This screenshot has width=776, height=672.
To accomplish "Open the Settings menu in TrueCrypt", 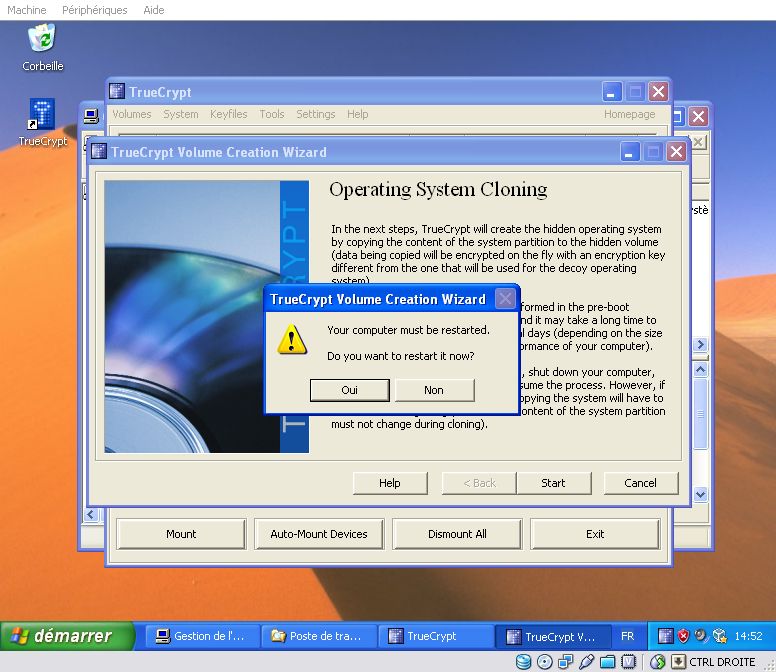I will [316, 114].
